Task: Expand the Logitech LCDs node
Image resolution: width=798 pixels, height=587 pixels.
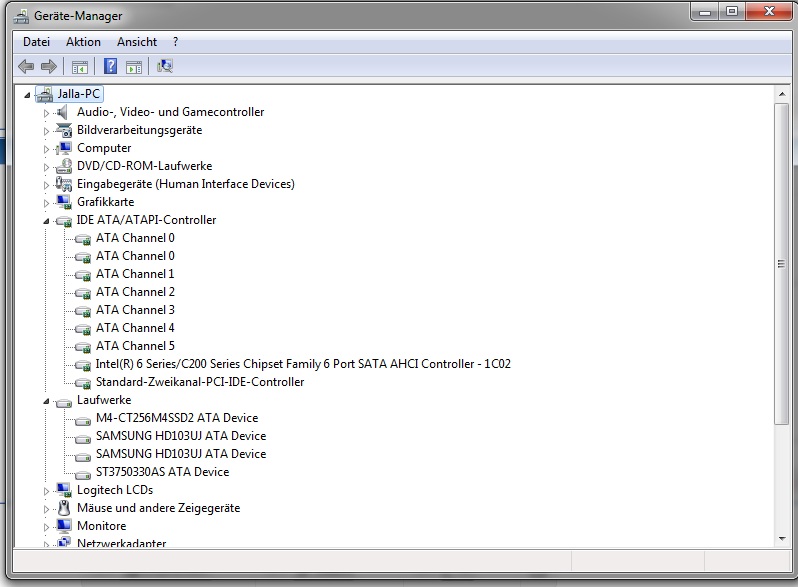Action: tap(46, 491)
